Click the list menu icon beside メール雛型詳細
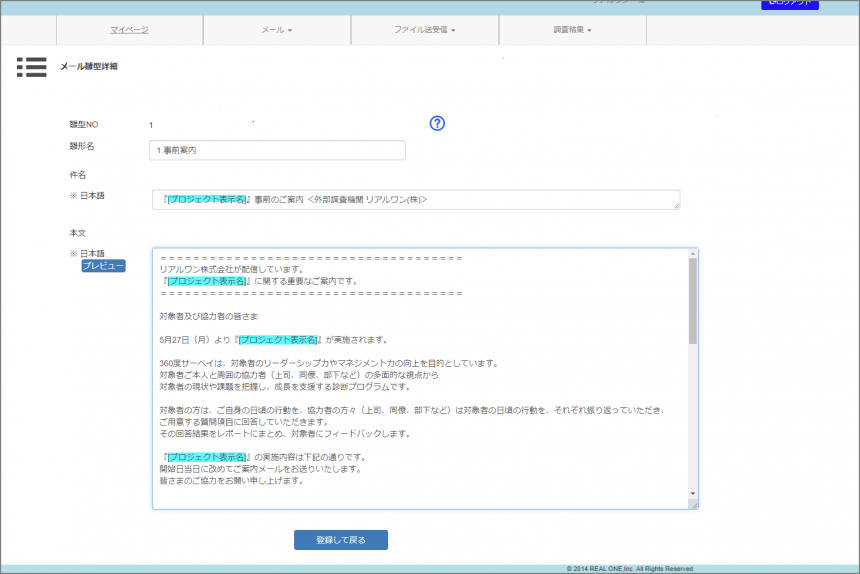Screen dimensions: 860x574 point(31,67)
